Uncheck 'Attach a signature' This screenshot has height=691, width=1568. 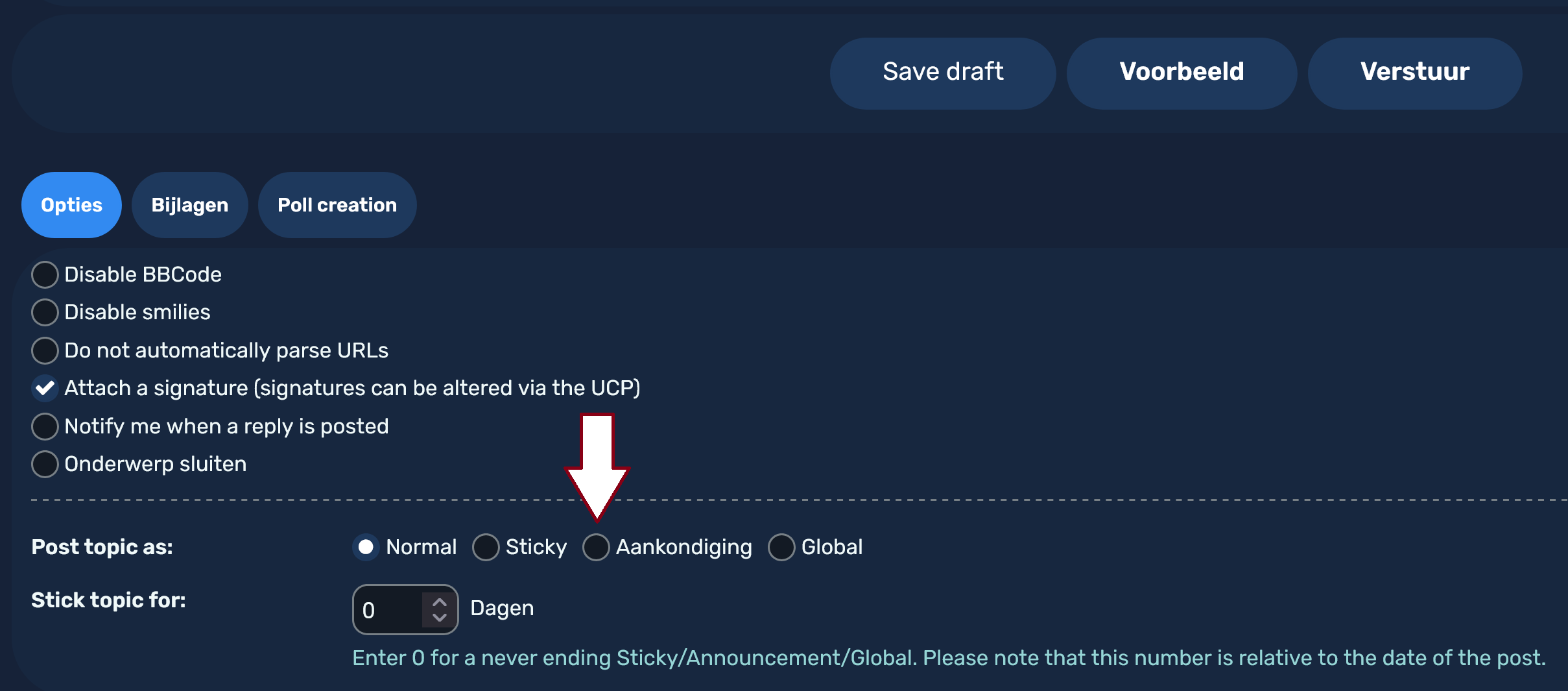[x=44, y=388]
